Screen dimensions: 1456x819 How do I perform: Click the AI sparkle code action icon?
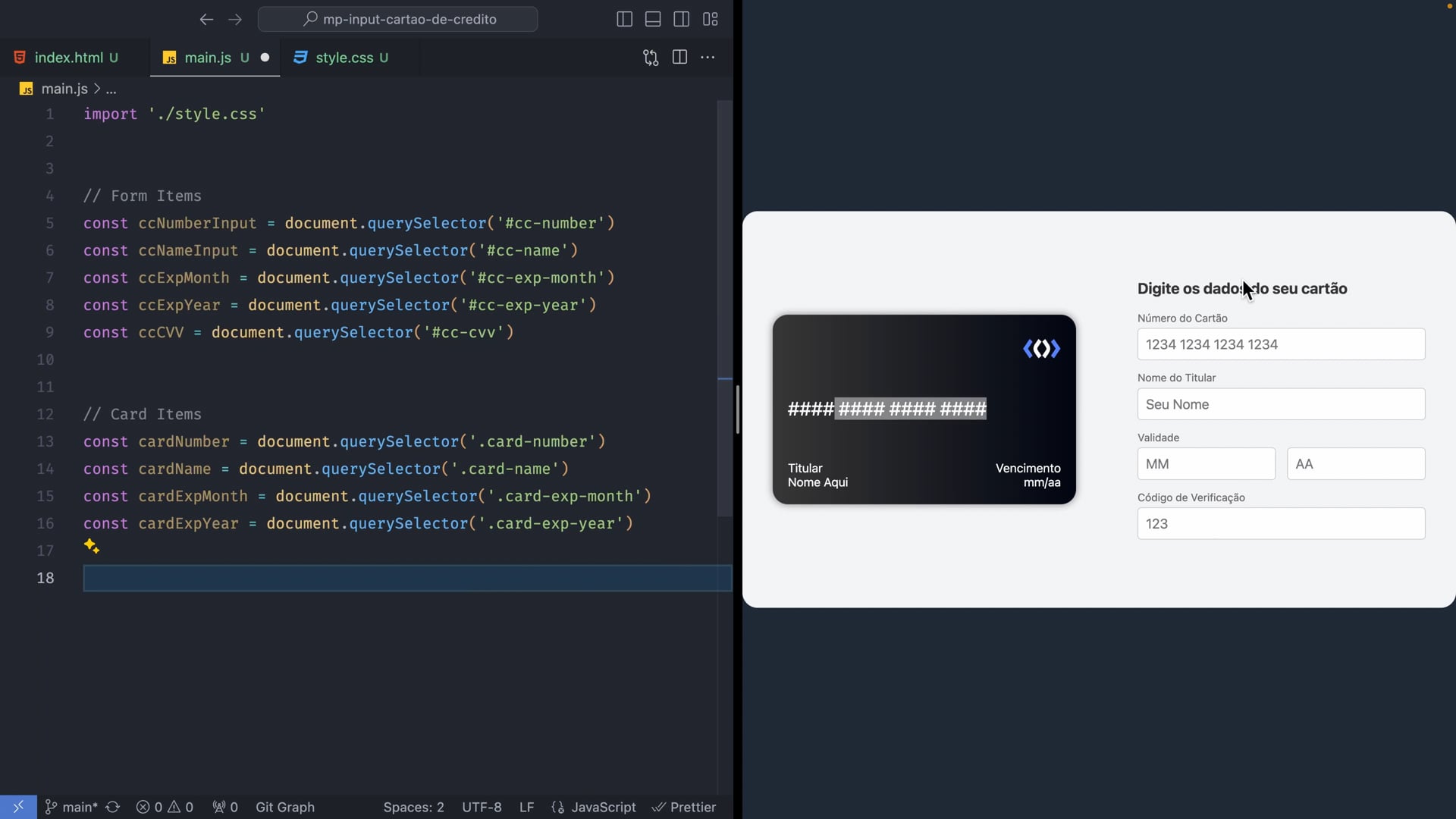pyautogui.click(x=92, y=546)
